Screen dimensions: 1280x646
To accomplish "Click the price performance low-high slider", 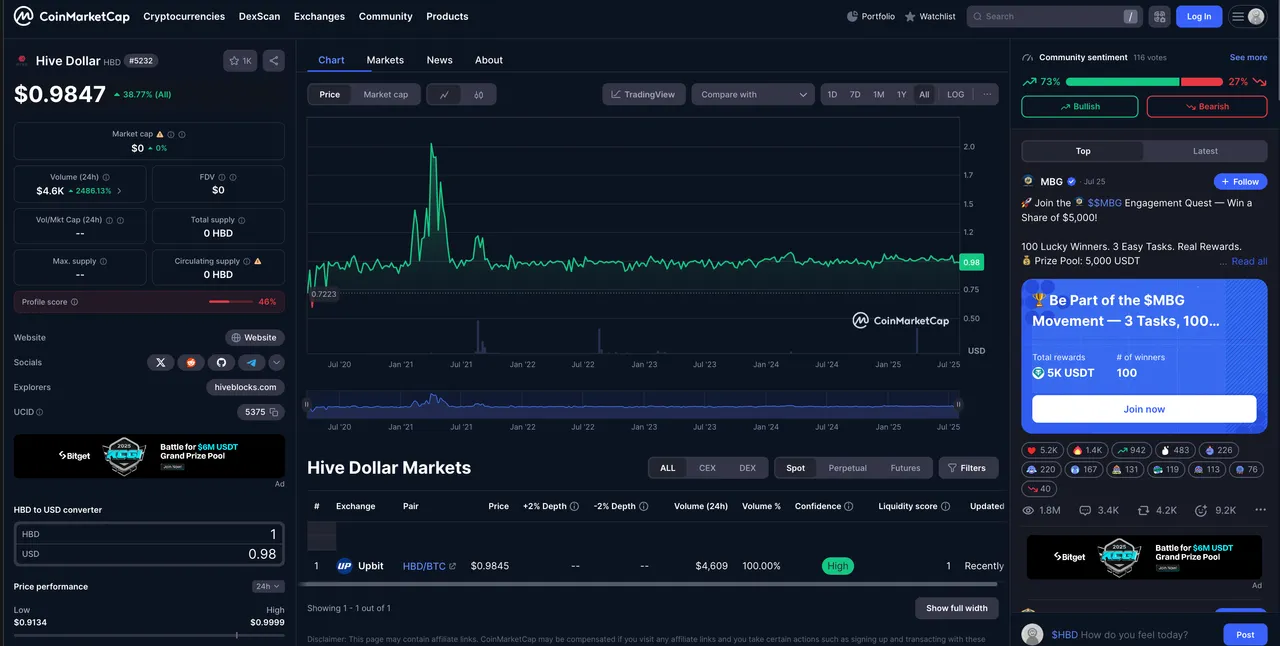I will (x=149, y=635).
